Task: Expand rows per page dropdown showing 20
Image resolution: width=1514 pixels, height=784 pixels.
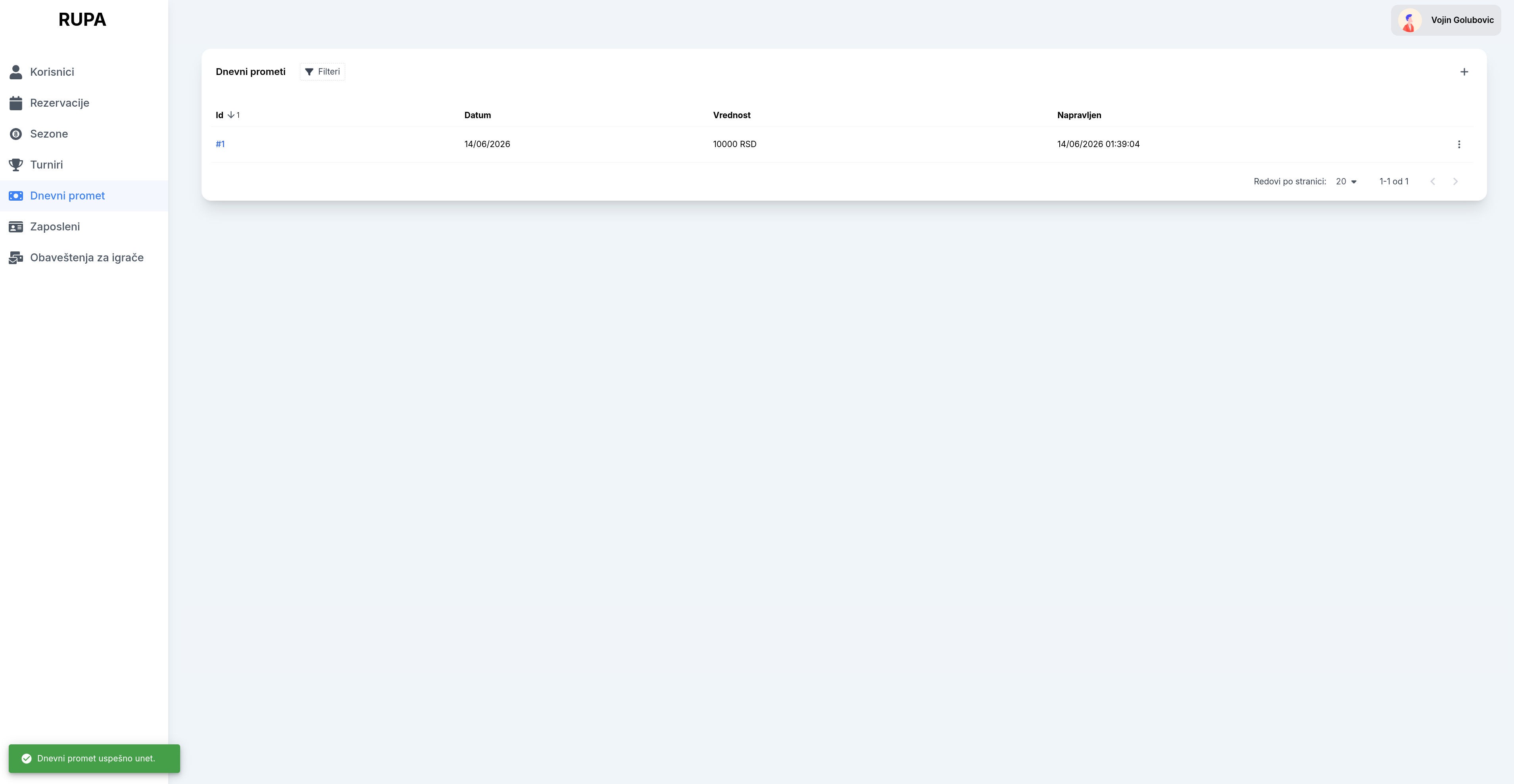Action: tap(1346, 182)
